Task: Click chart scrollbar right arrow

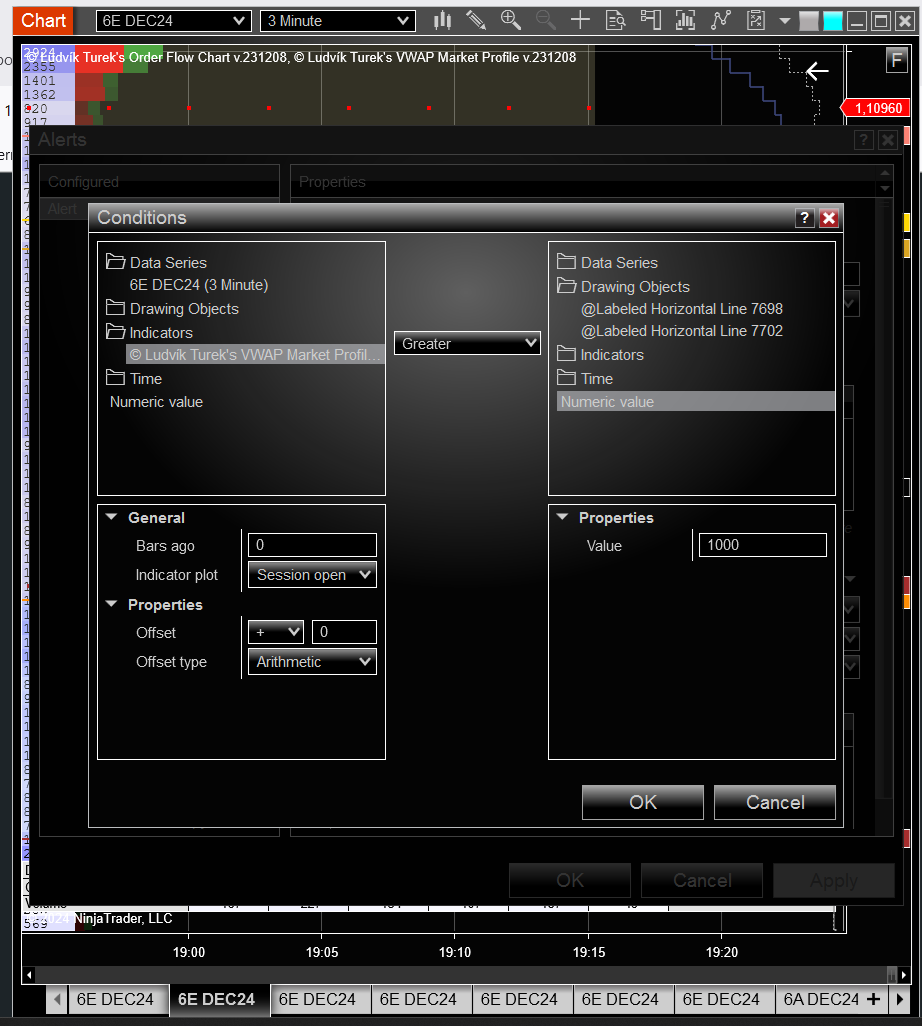Action: (904, 975)
